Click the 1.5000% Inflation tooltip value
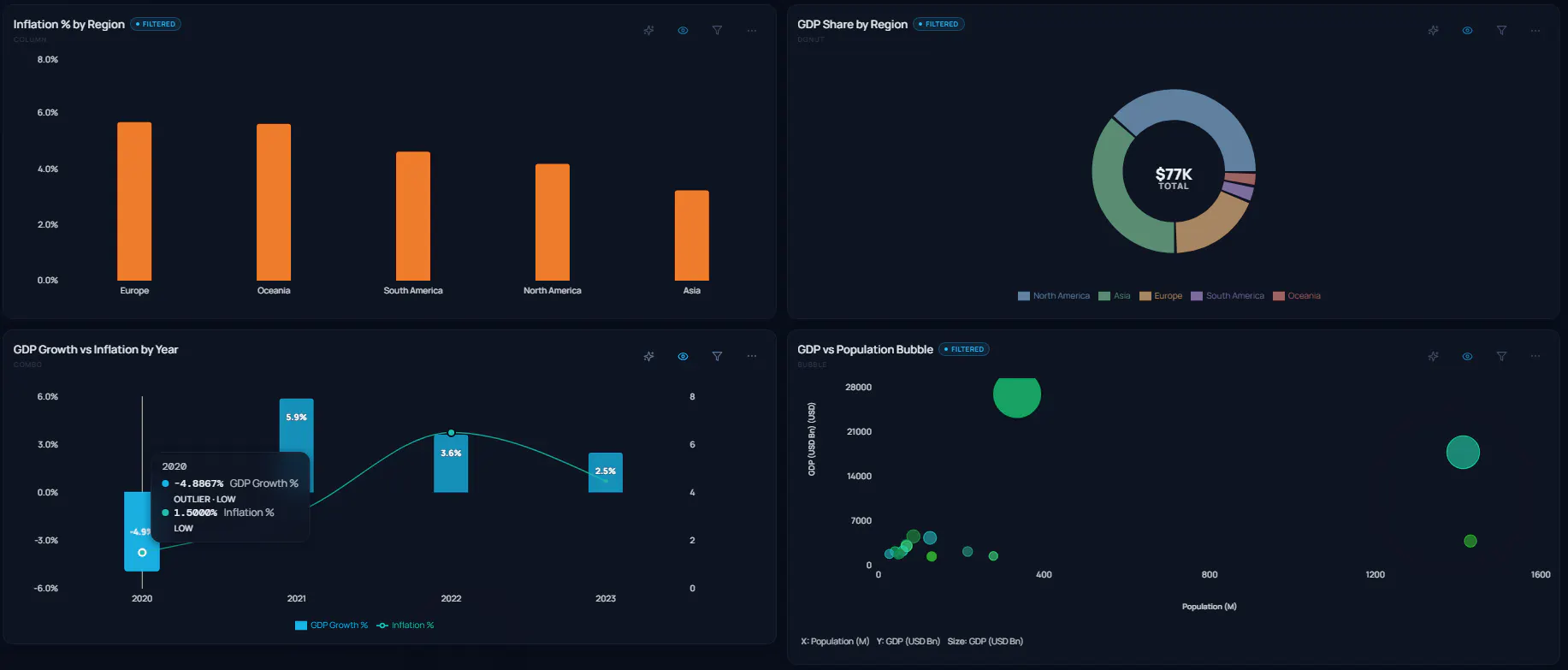Screen dimensions: 1568x670 coord(195,513)
